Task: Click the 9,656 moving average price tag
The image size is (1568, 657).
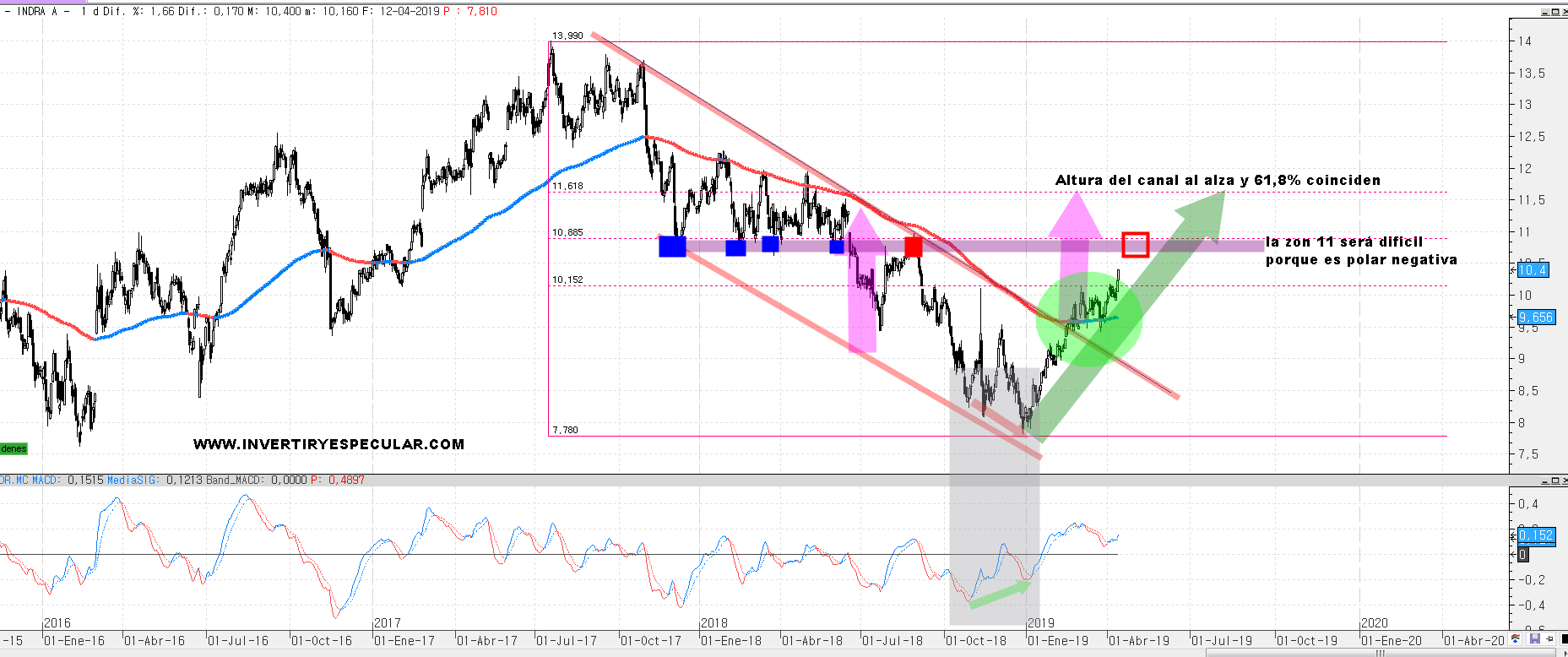Action: point(1535,318)
